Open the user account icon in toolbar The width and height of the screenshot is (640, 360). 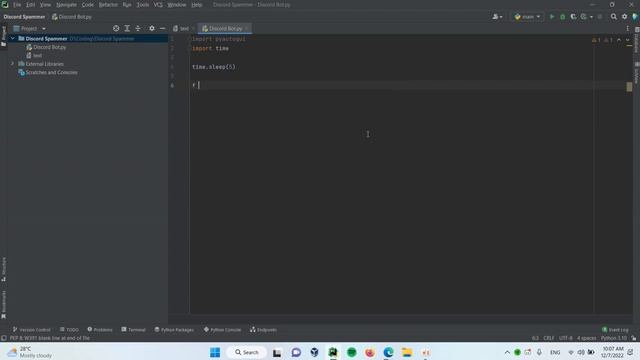tap(497, 17)
